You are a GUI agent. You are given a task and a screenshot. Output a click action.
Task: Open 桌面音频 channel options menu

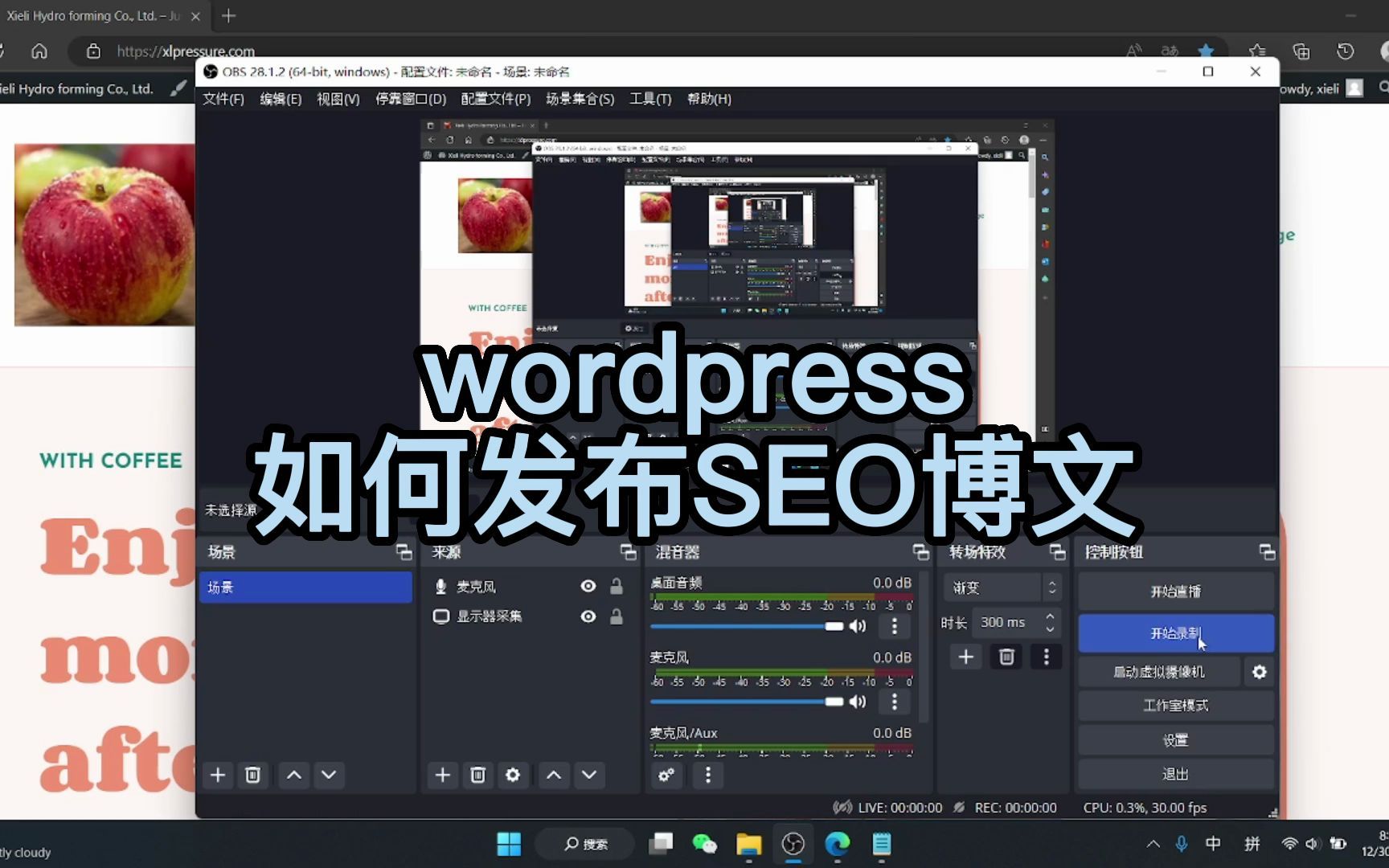pyautogui.click(x=894, y=626)
